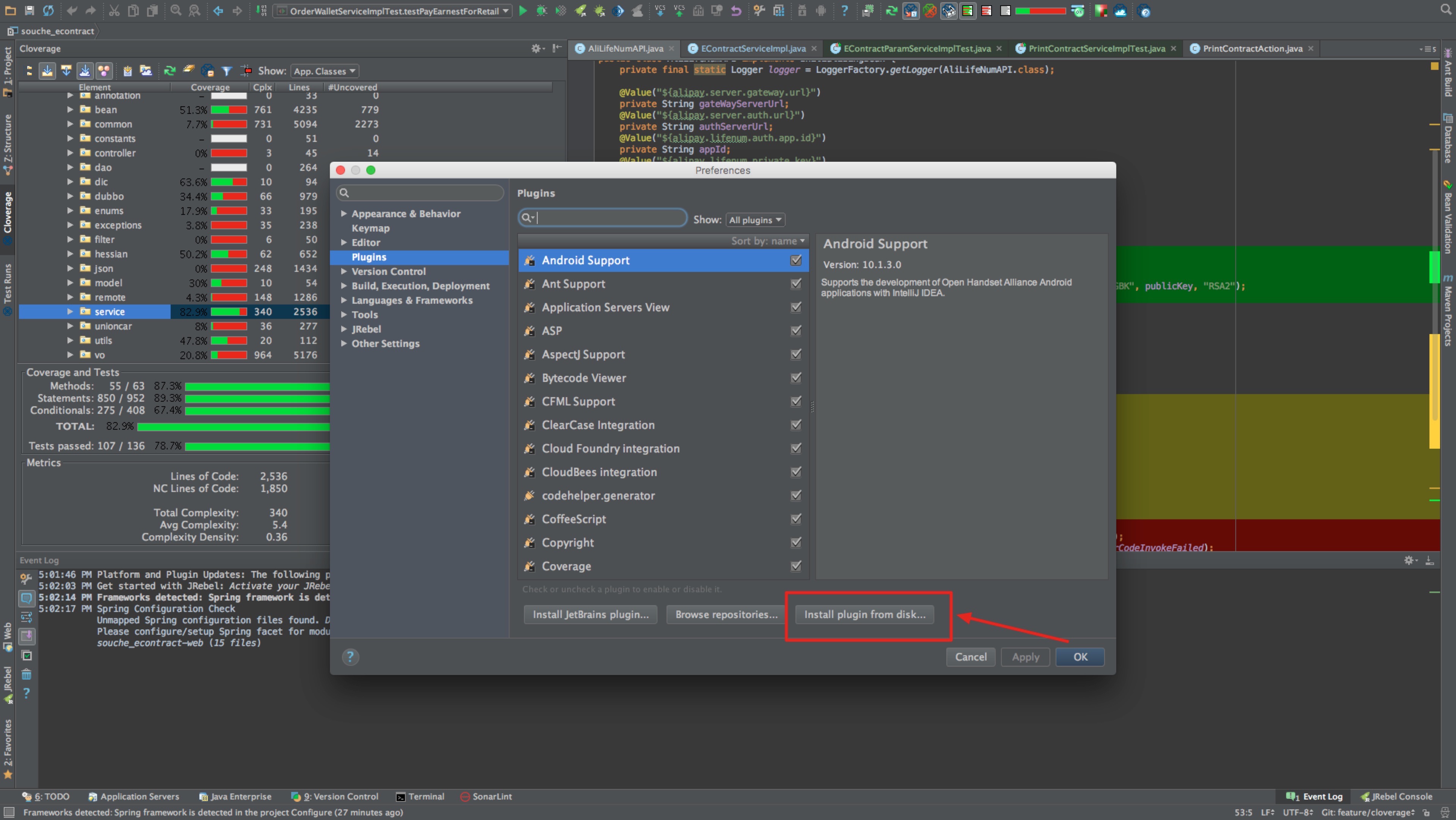This screenshot has width=1456, height=820.
Task: Toggle the AspectJ Support checkbox
Action: pos(796,354)
